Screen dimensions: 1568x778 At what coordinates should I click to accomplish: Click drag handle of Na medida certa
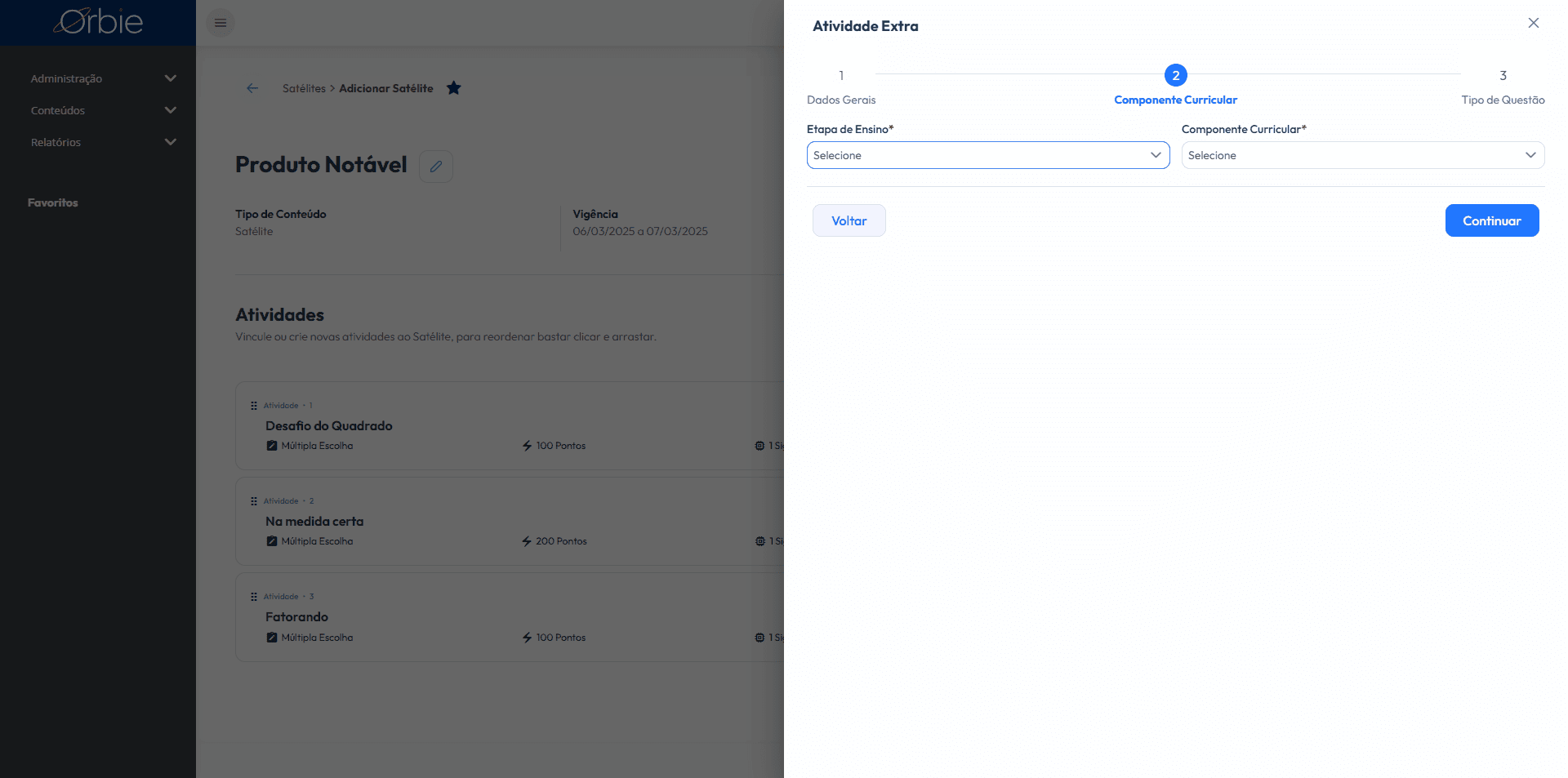point(254,501)
